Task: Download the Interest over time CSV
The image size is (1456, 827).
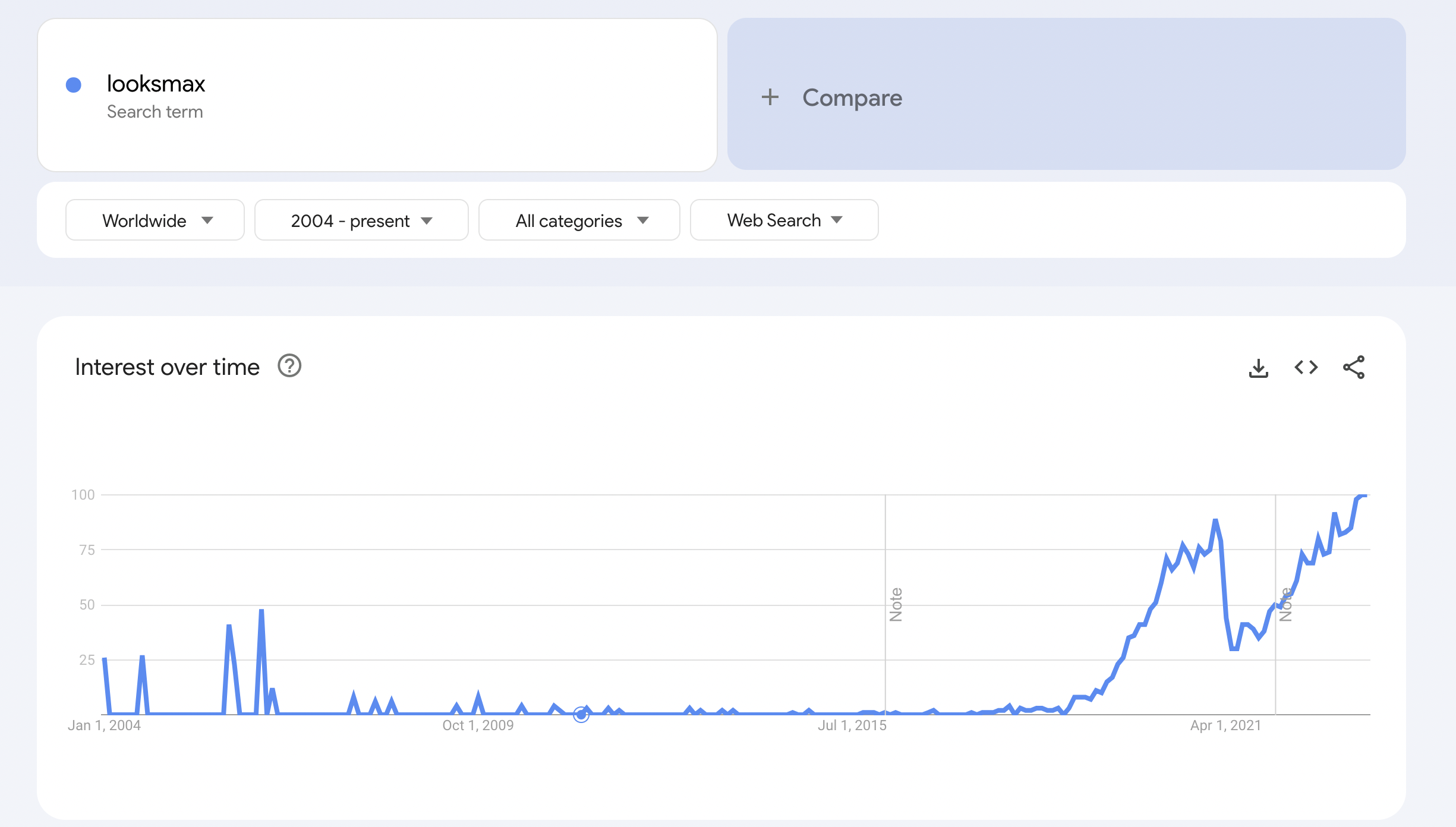Action: (x=1258, y=368)
